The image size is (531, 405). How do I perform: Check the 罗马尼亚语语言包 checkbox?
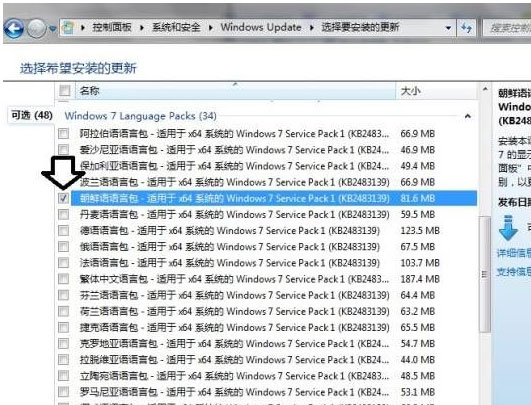click(63, 392)
